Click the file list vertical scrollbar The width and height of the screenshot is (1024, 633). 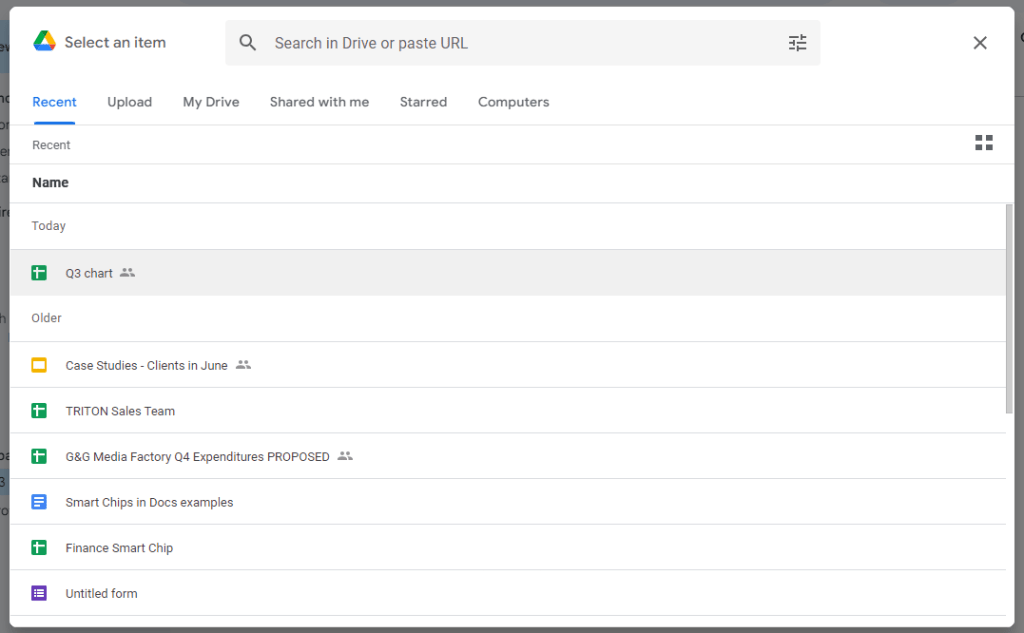(1009, 308)
